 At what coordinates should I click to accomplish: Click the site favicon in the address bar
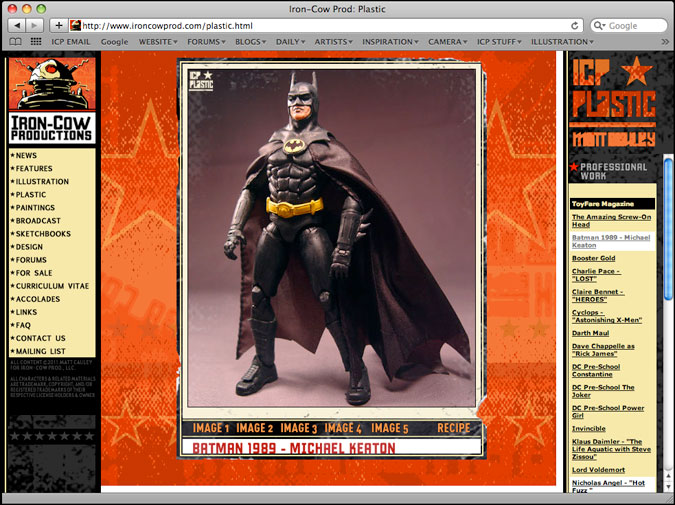tap(75, 25)
